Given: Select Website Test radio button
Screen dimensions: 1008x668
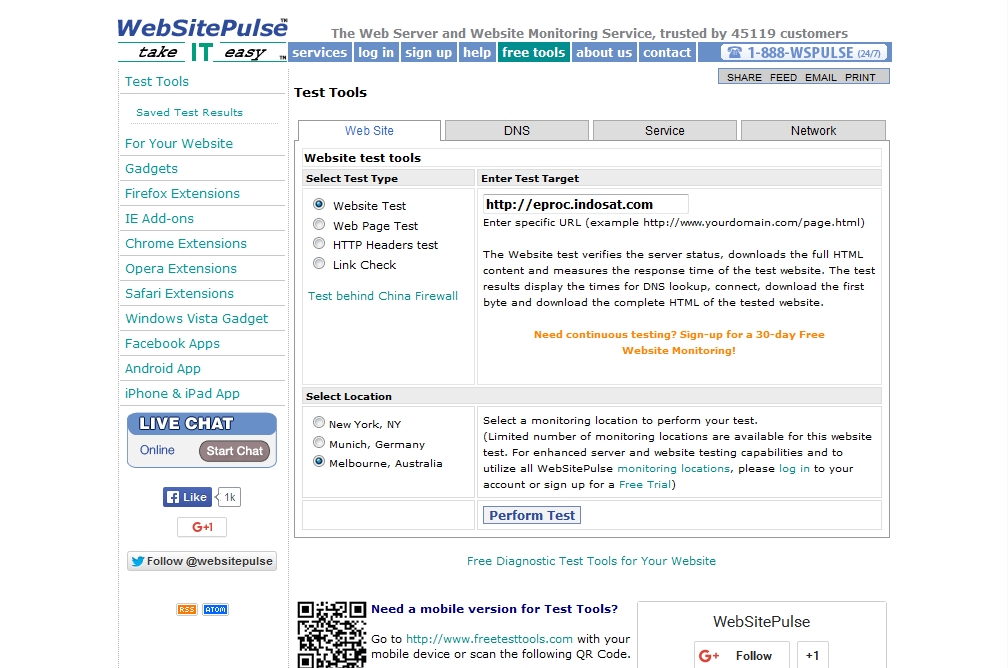Looking at the screenshot, I should click(319, 204).
